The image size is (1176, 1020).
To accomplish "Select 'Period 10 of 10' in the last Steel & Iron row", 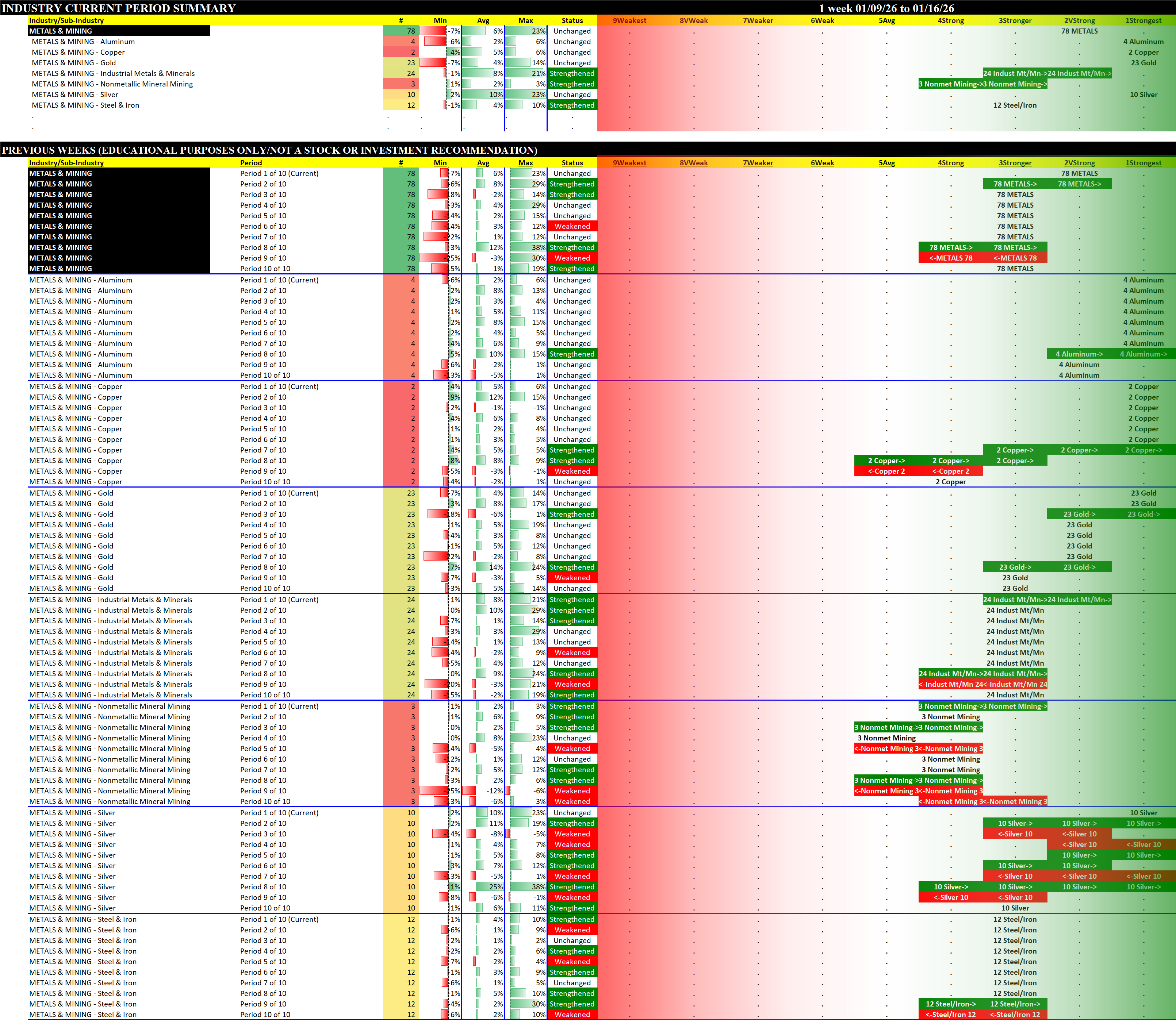I will tap(265, 1014).
